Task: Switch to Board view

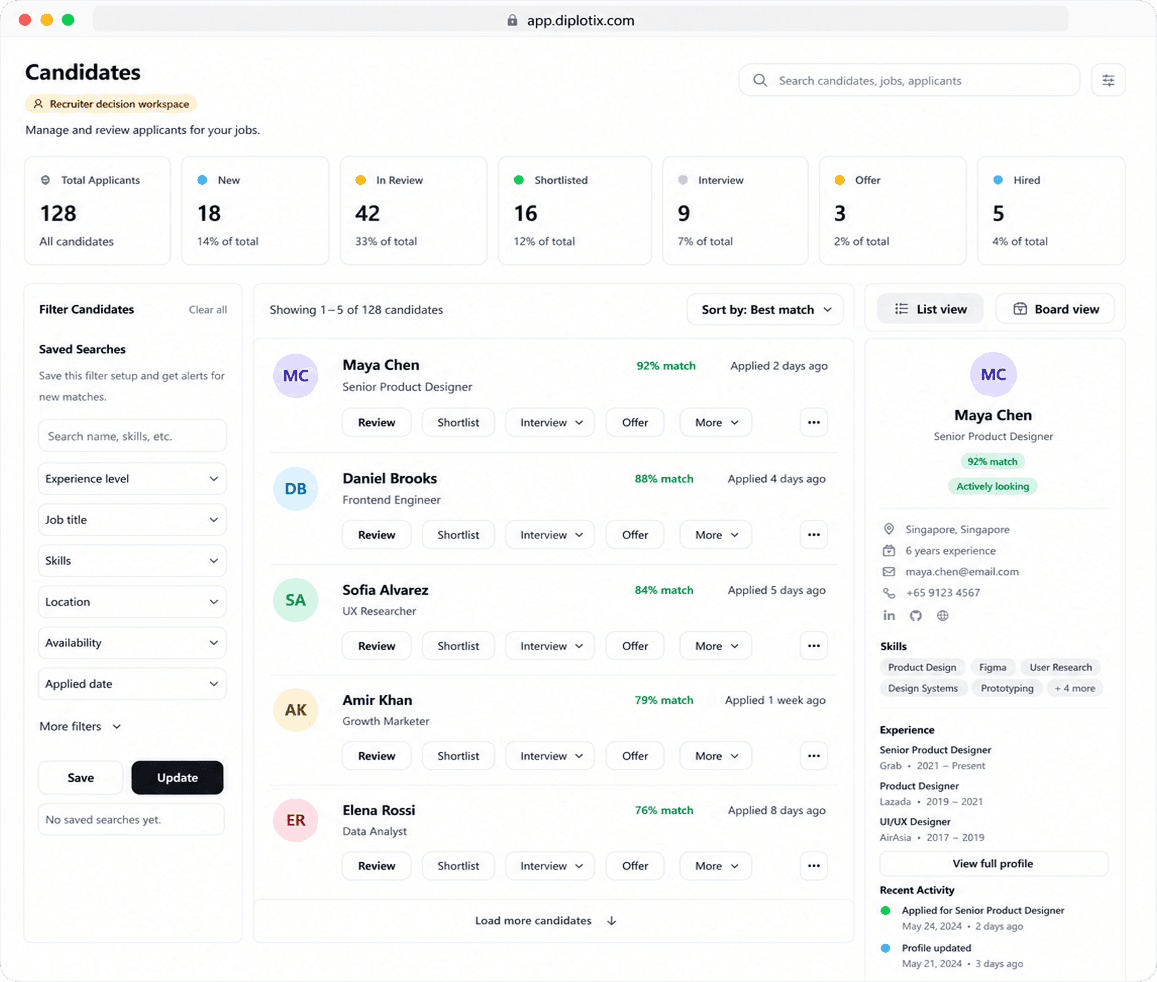Action: (1055, 309)
